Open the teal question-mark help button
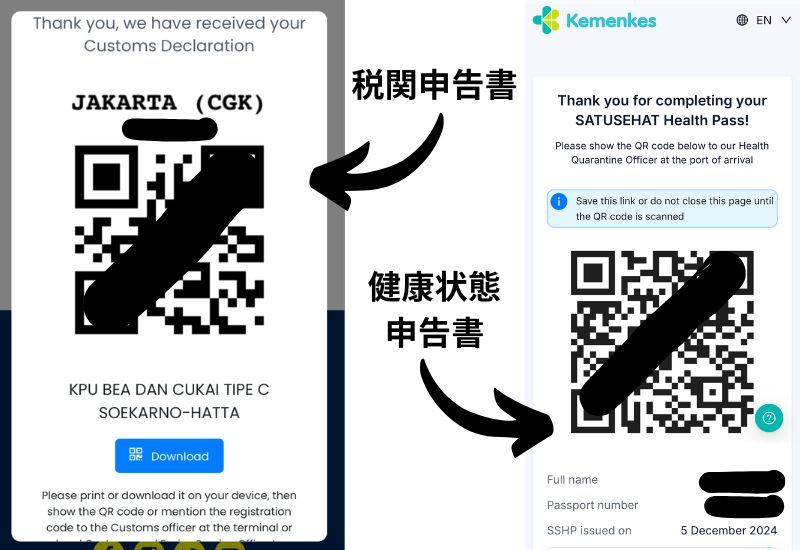Image resolution: width=800 pixels, height=550 pixels. [769, 418]
